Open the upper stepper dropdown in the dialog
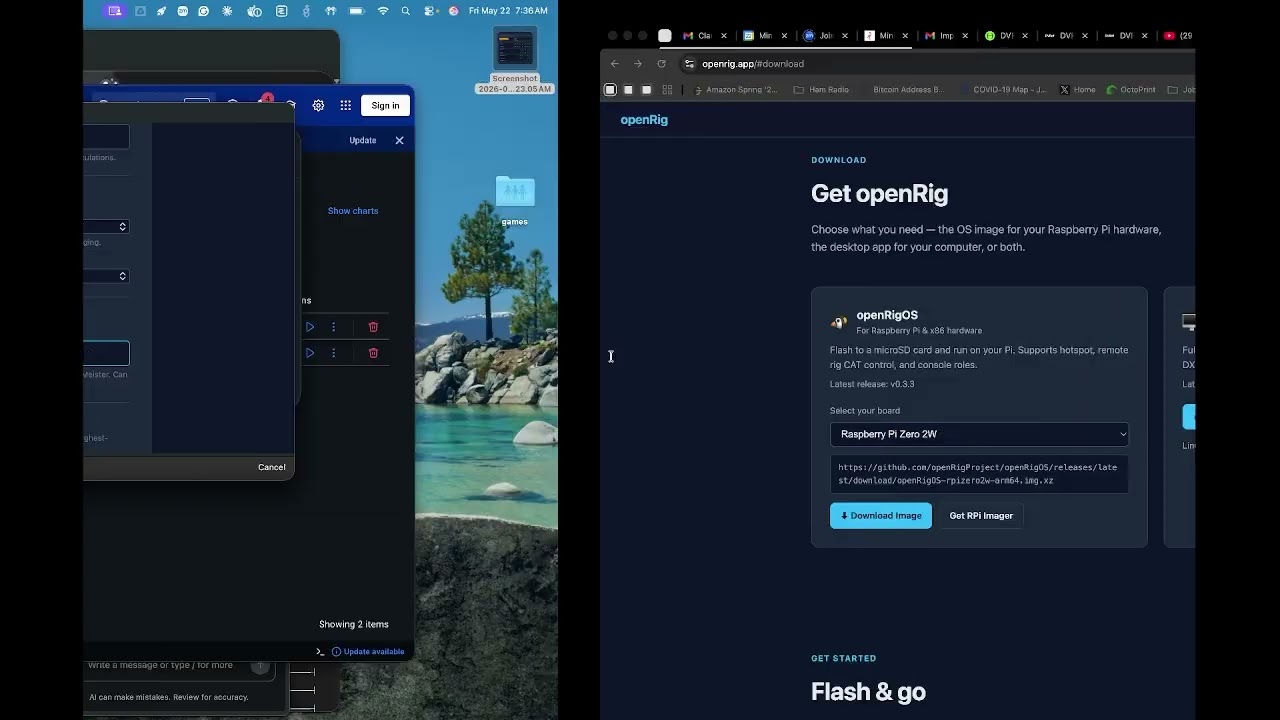This screenshot has width=1280, height=720. 107,227
